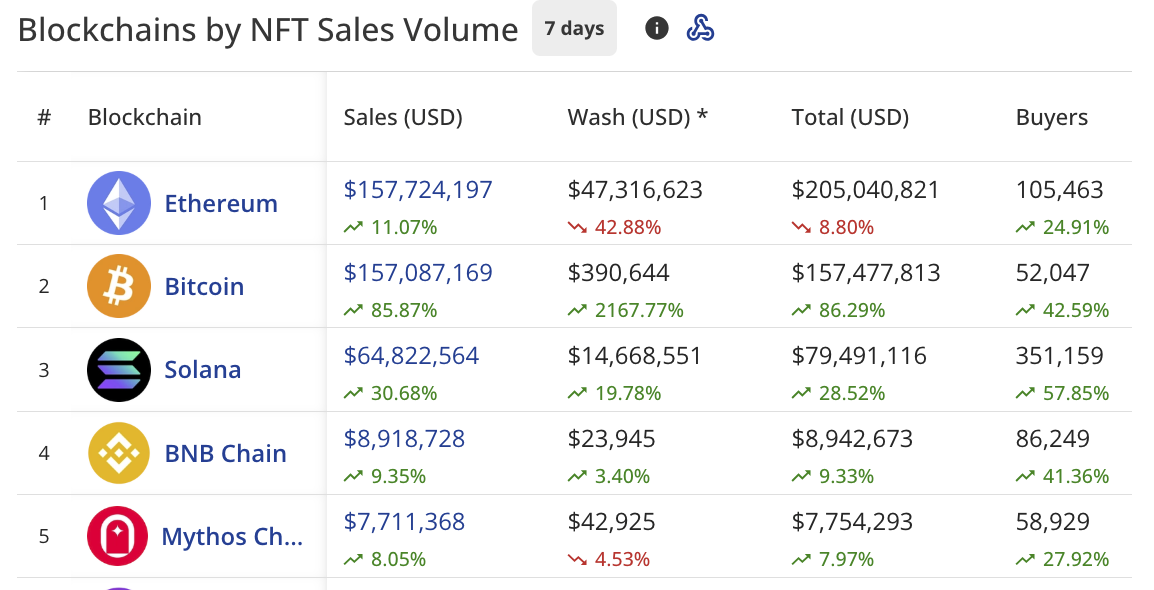Click the # rank column header
The width and height of the screenshot is (1154, 590).
tap(44, 118)
